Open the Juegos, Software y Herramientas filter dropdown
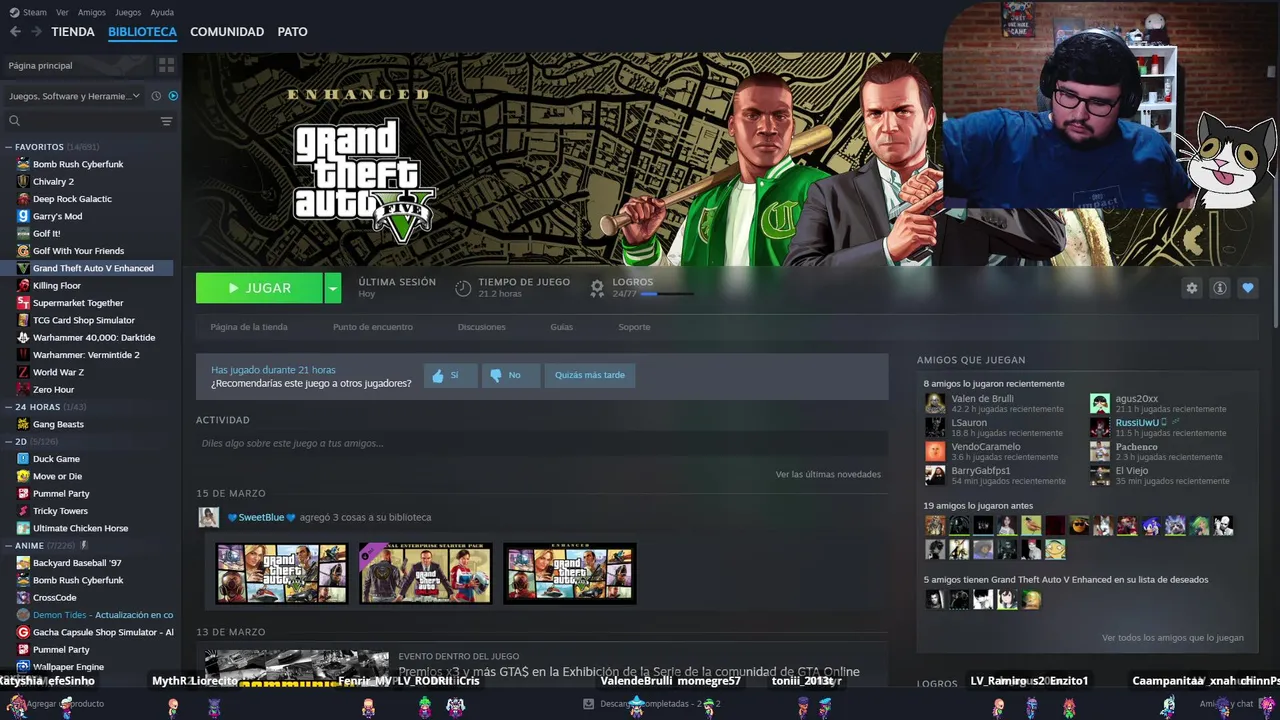Image resolution: width=1280 pixels, height=720 pixels. click(74, 96)
